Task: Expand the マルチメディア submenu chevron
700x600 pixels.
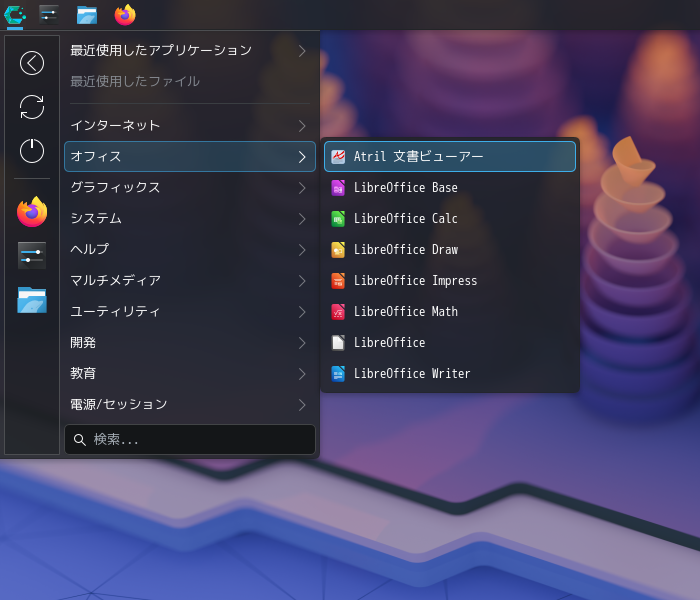Action: (x=302, y=281)
